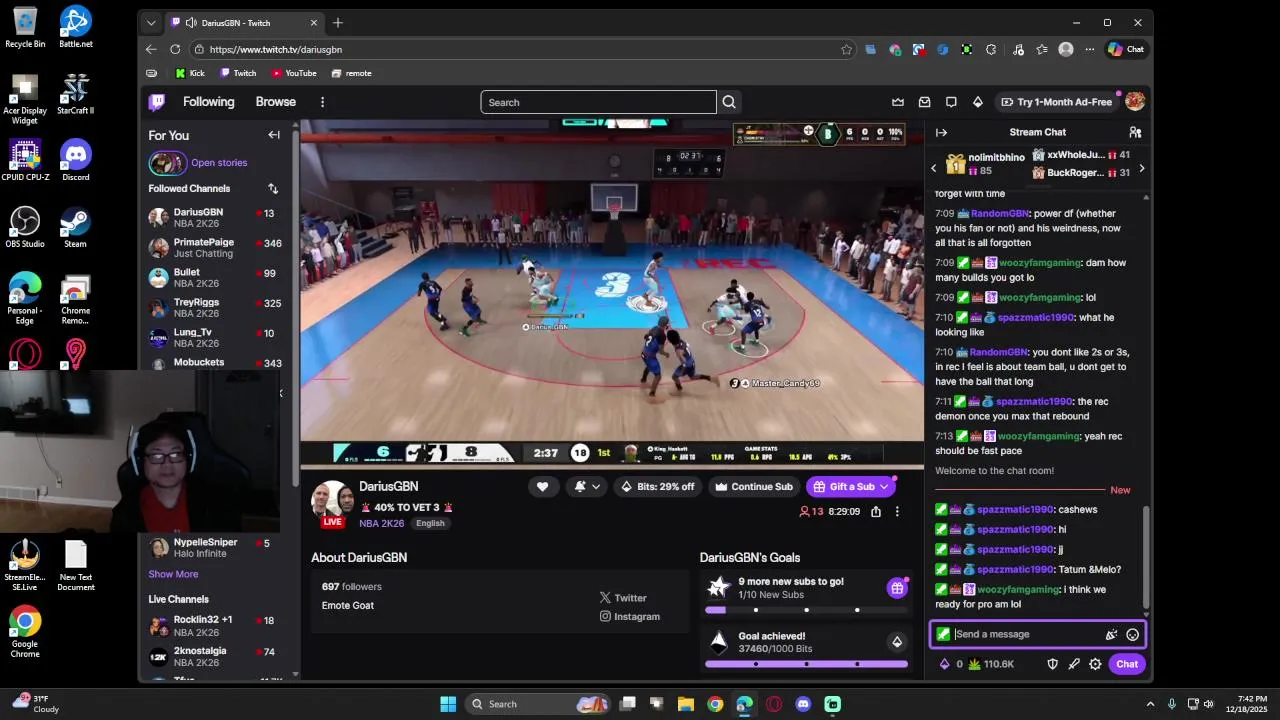
Task: Open Windows Start menu
Action: pos(448,704)
